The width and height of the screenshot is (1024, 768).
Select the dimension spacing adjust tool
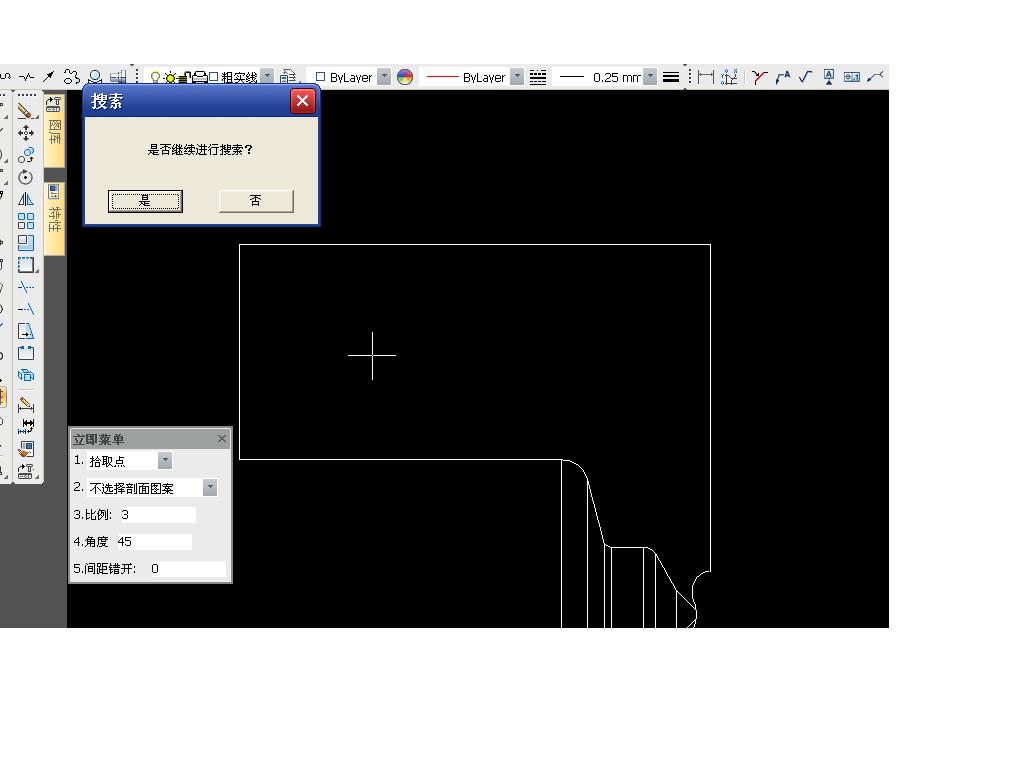25,426
